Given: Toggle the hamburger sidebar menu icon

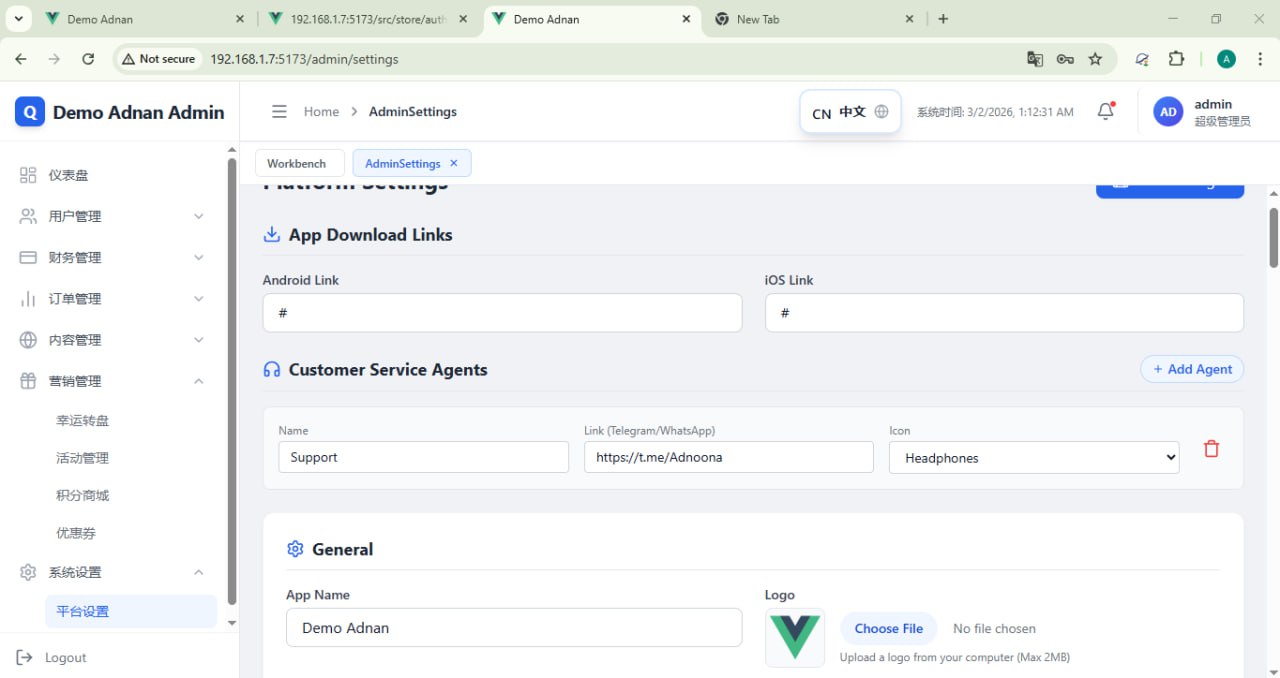Looking at the screenshot, I should [x=279, y=112].
